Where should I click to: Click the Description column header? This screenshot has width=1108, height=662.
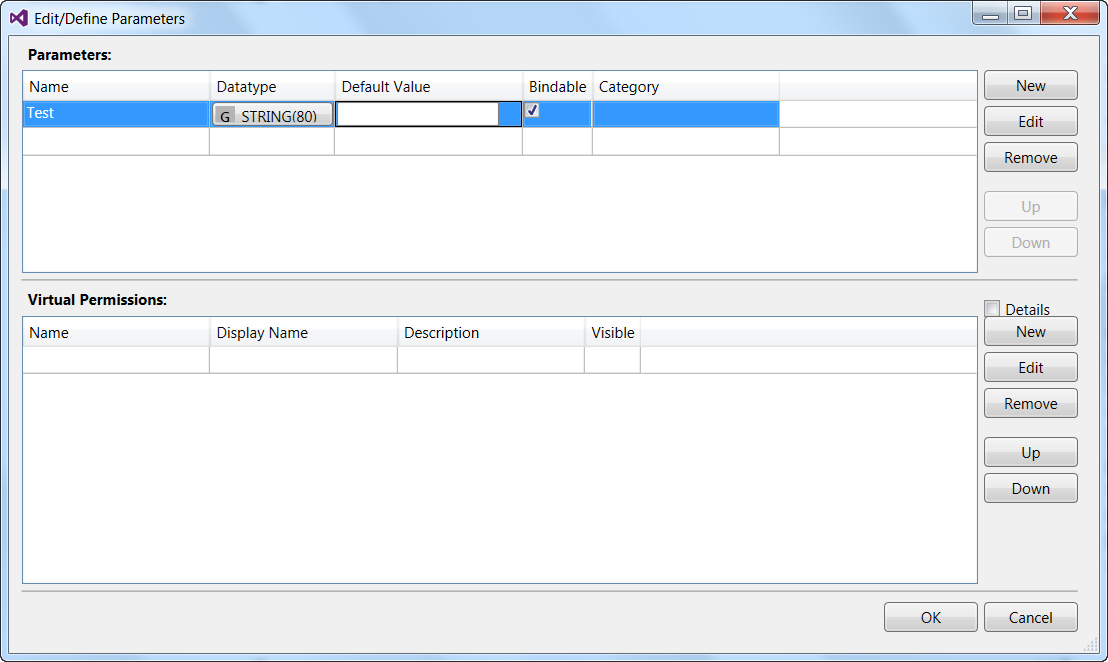(x=490, y=333)
